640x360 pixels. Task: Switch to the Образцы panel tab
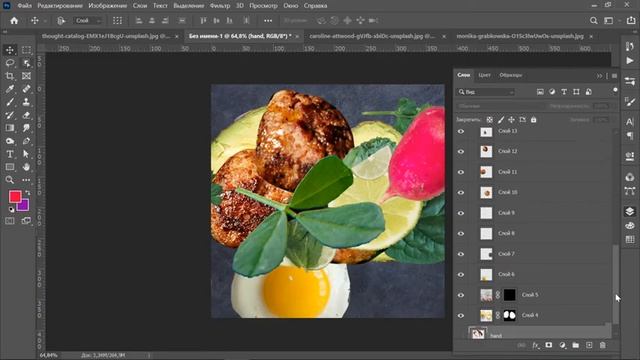click(x=510, y=75)
